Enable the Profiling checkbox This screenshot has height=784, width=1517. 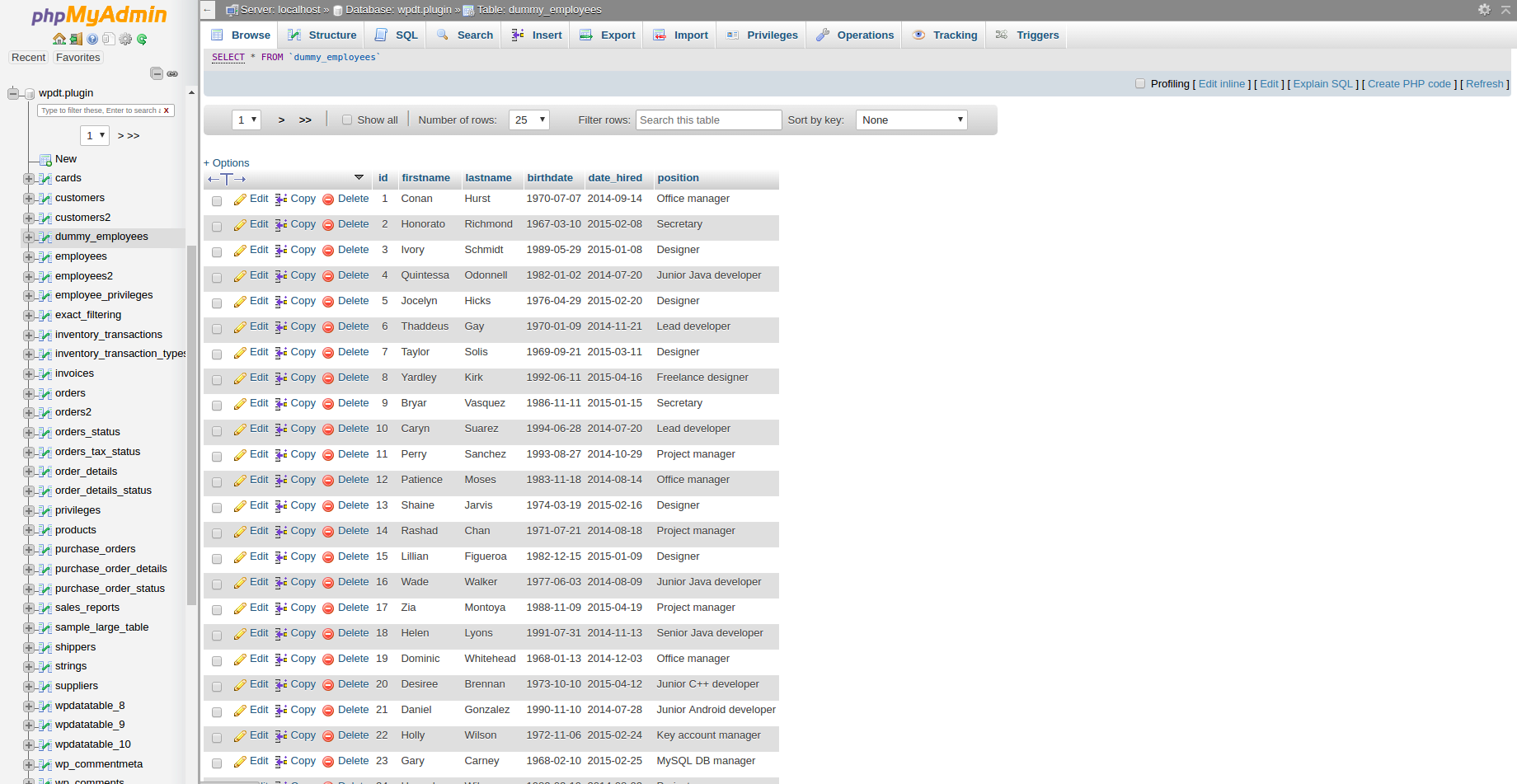(x=1140, y=83)
